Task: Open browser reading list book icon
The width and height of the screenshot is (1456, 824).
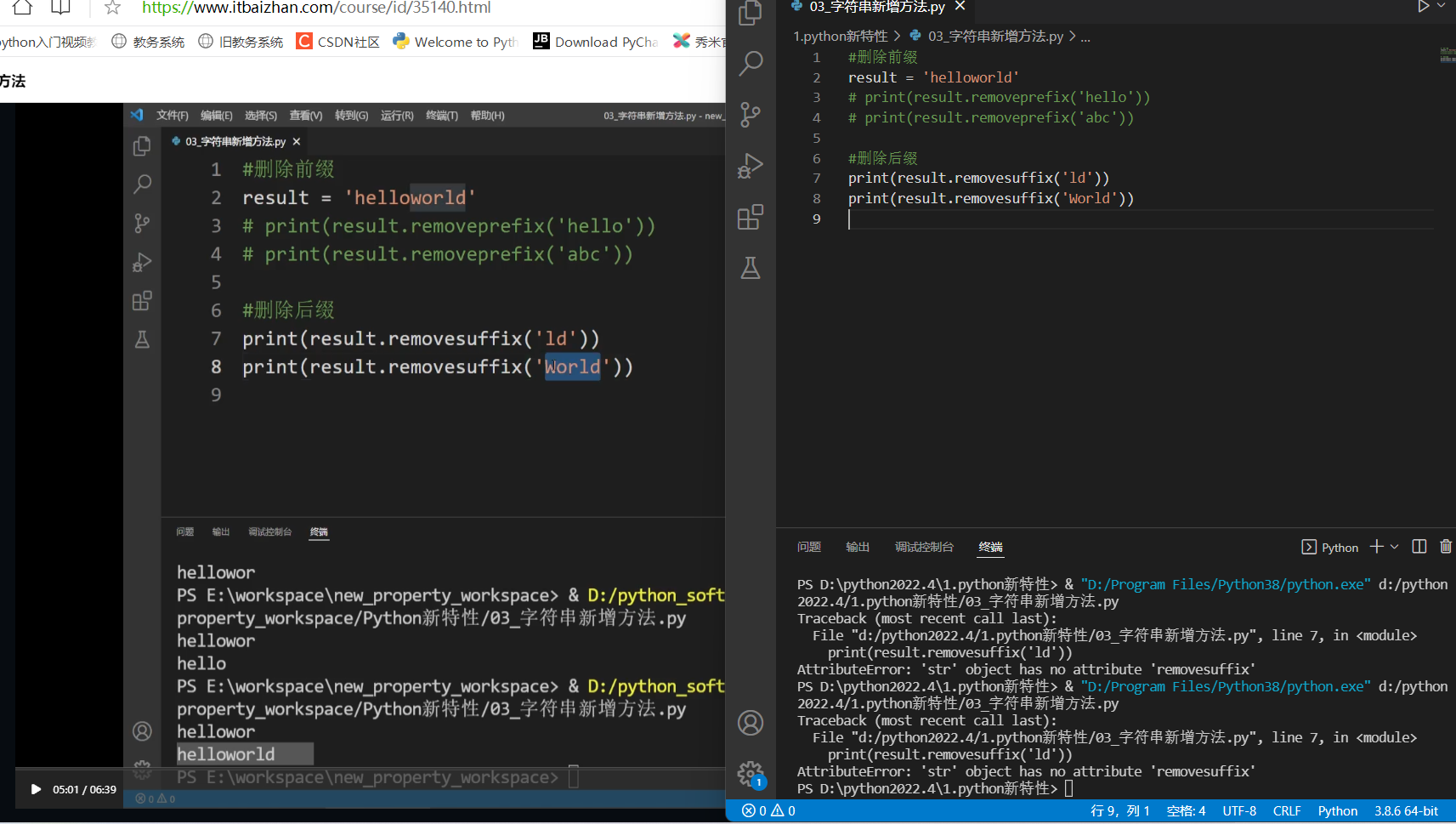Action: (60, 8)
